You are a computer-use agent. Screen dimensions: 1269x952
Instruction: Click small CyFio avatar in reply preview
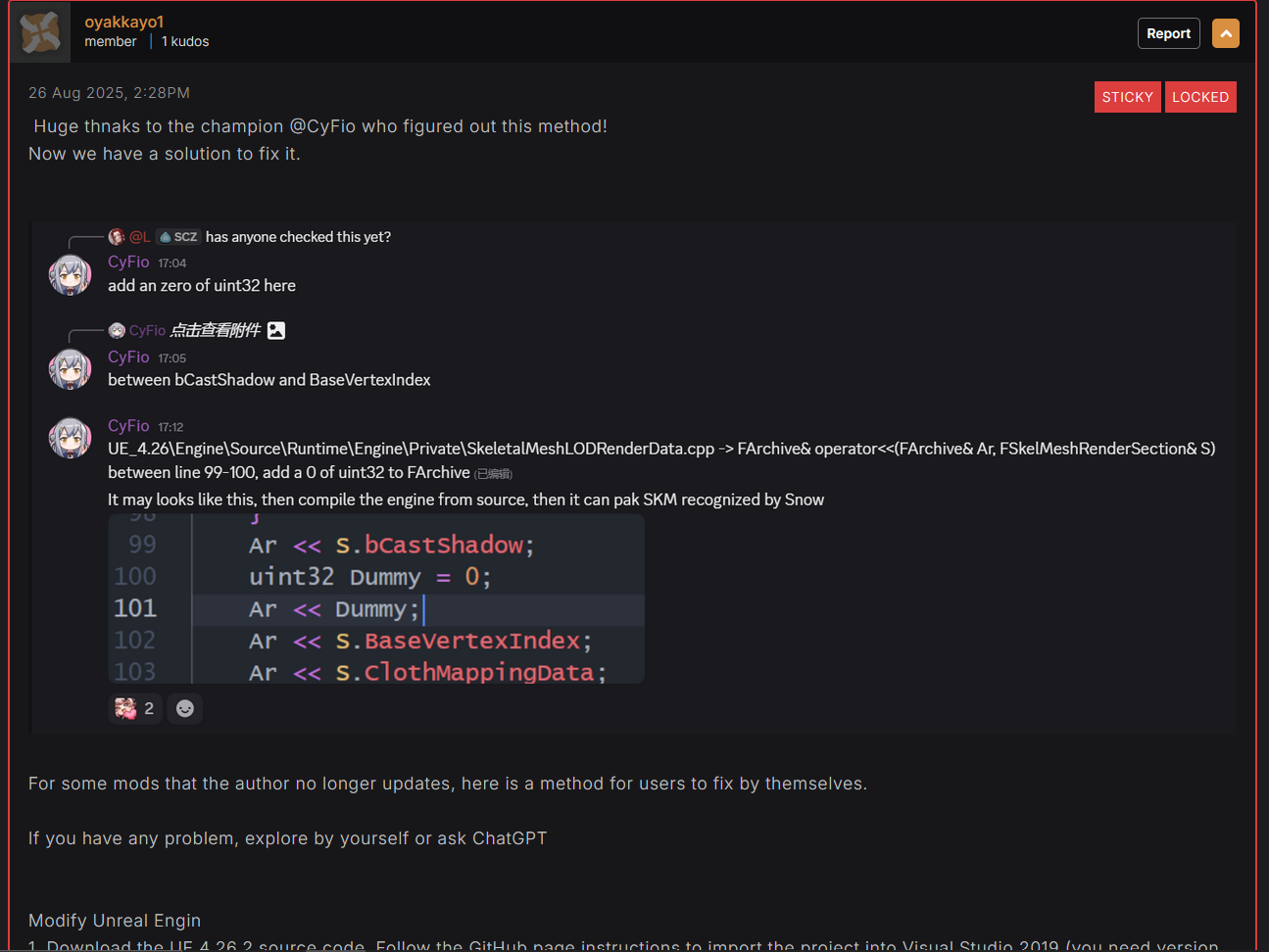coord(117,331)
